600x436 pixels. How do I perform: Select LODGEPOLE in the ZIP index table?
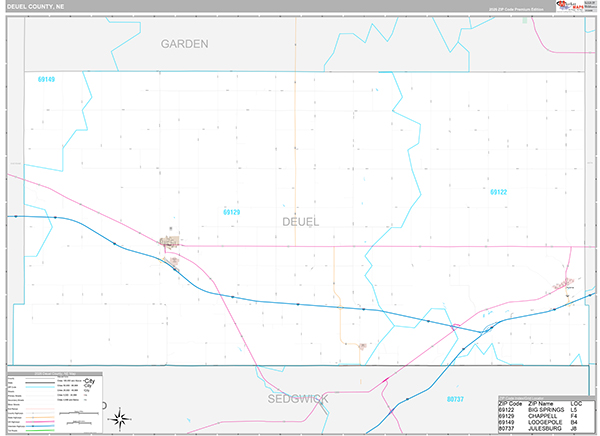545,422
